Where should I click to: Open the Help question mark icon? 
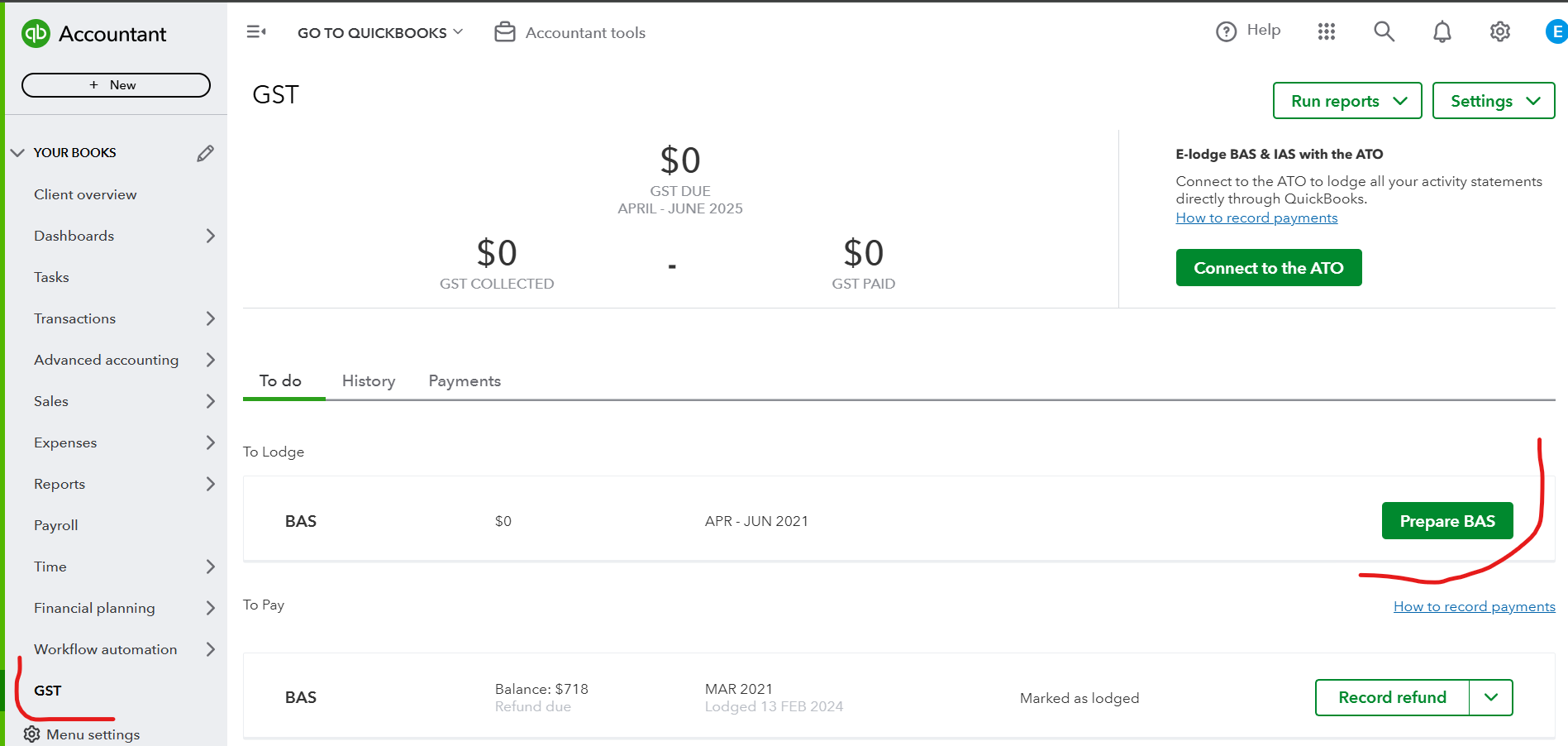[1226, 31]
